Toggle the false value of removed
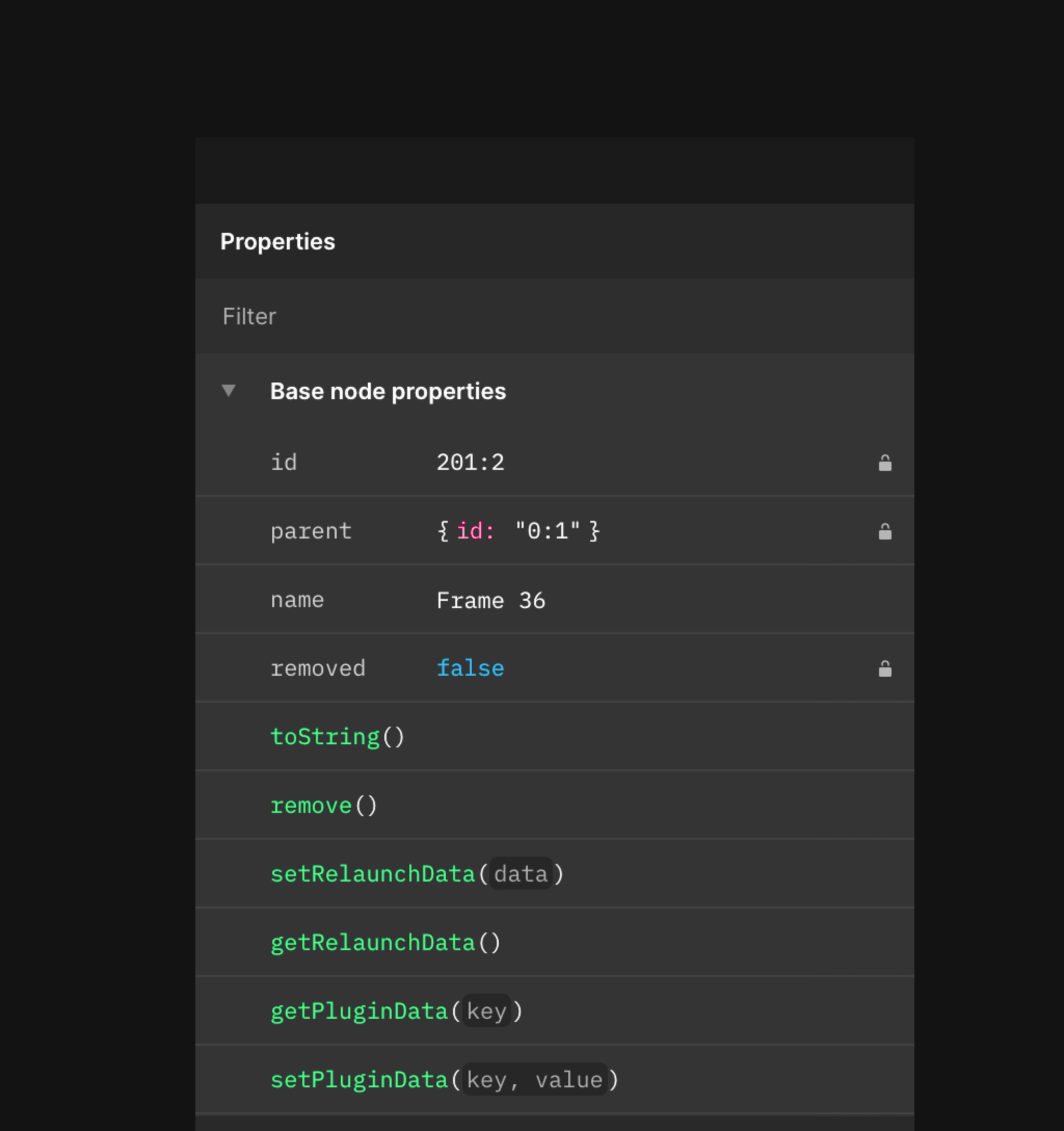 (470, 668)
